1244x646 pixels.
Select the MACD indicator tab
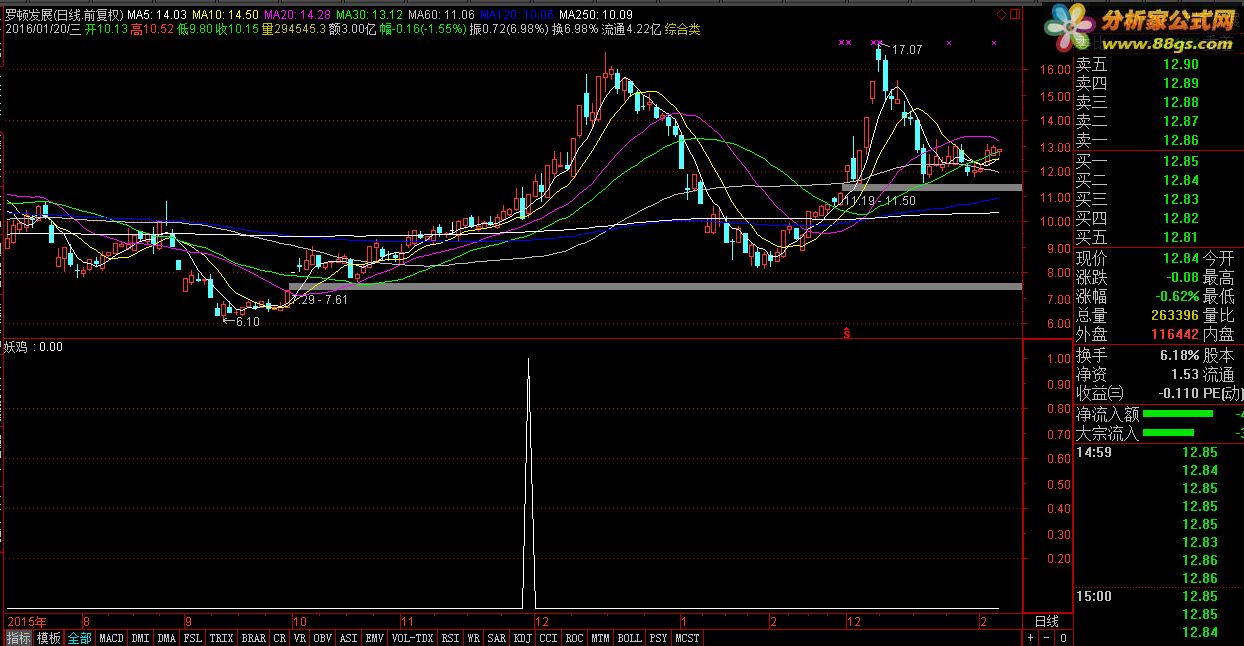[111, 637]
